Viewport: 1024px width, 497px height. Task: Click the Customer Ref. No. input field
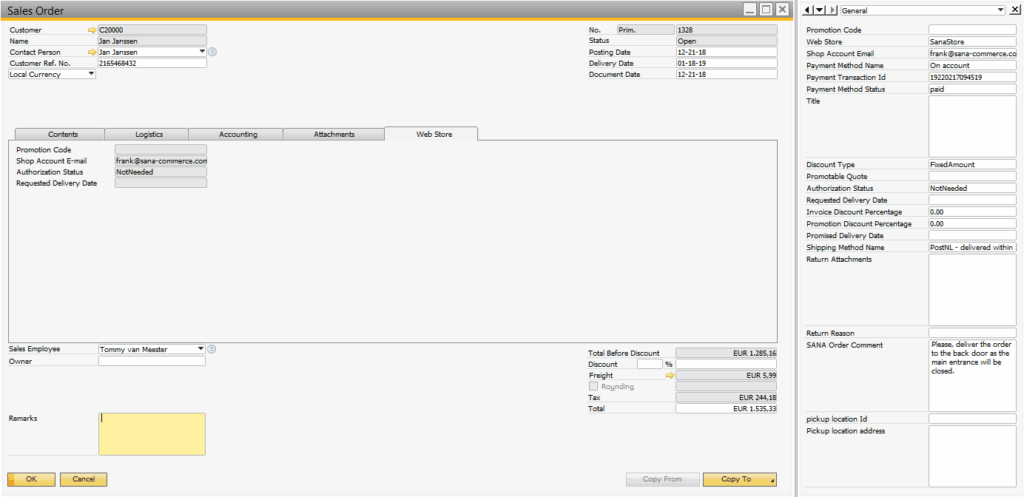pos(152,63)
